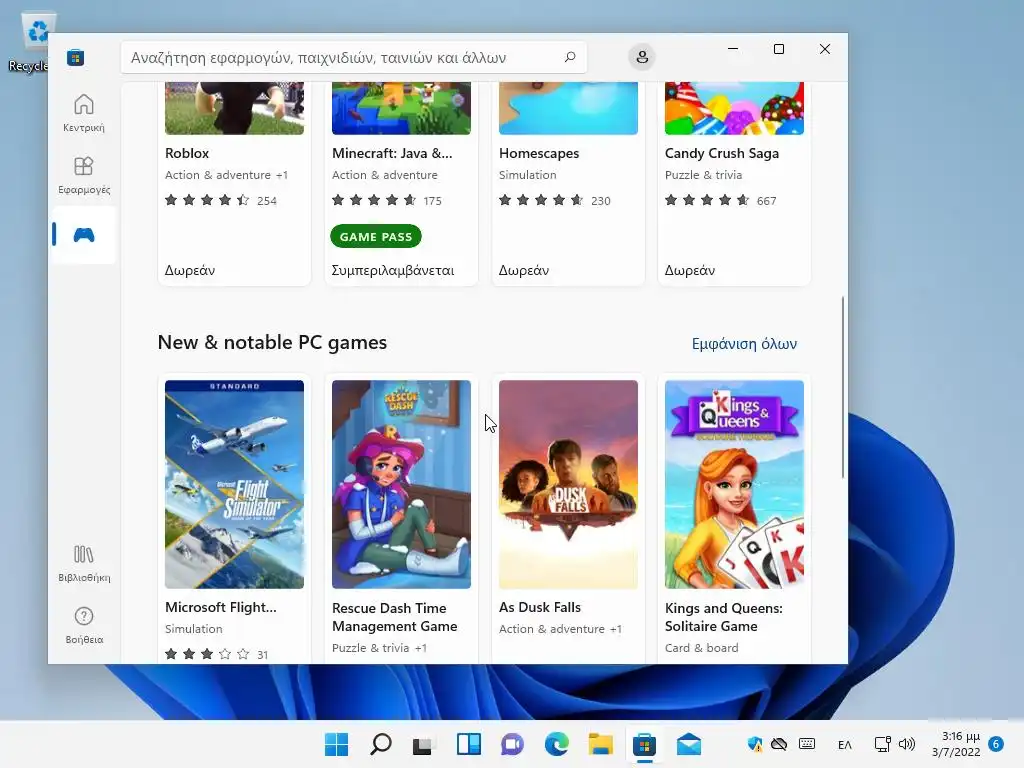Open File Explorer from taskbar
Viewport: 1024px width, 768px height.
[x=600, y=744]
